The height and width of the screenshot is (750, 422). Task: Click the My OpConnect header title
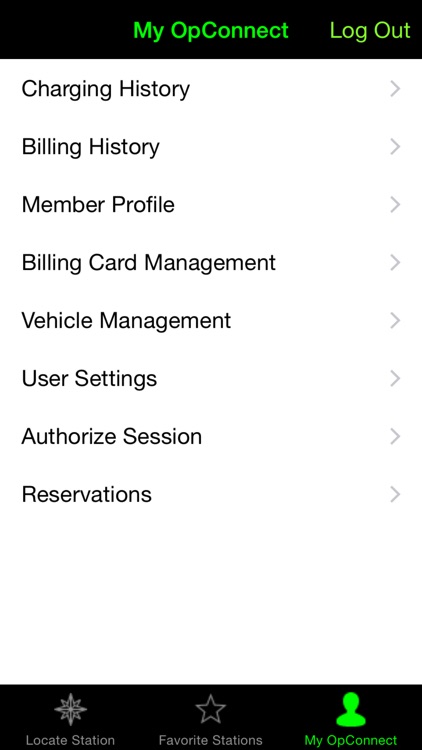coord(211,31)
